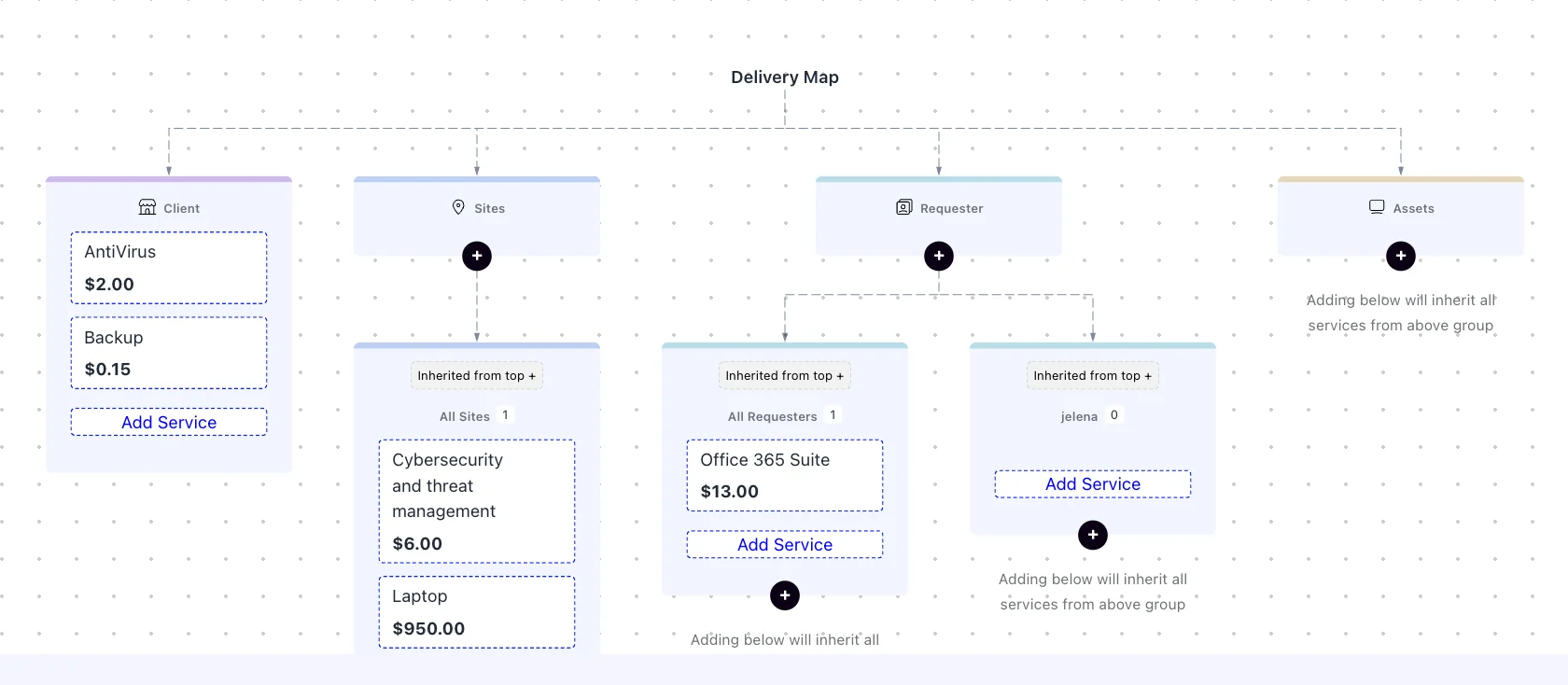Viewport: 1568px width, 685px height.
Task: Open the Backup $0.15 service
Action: tap(169, 353)
